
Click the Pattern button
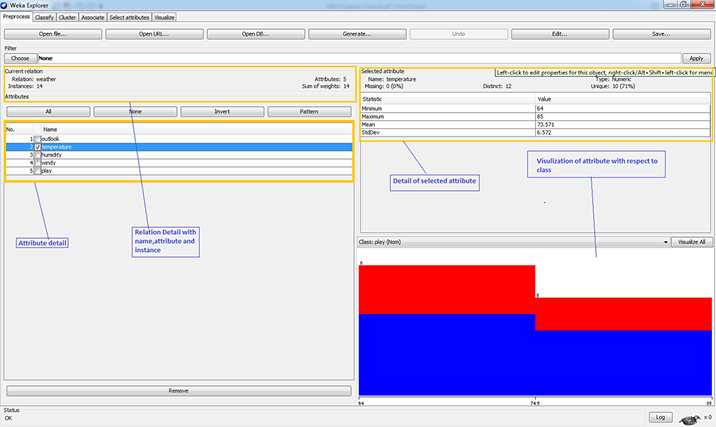tap(309, 112)
